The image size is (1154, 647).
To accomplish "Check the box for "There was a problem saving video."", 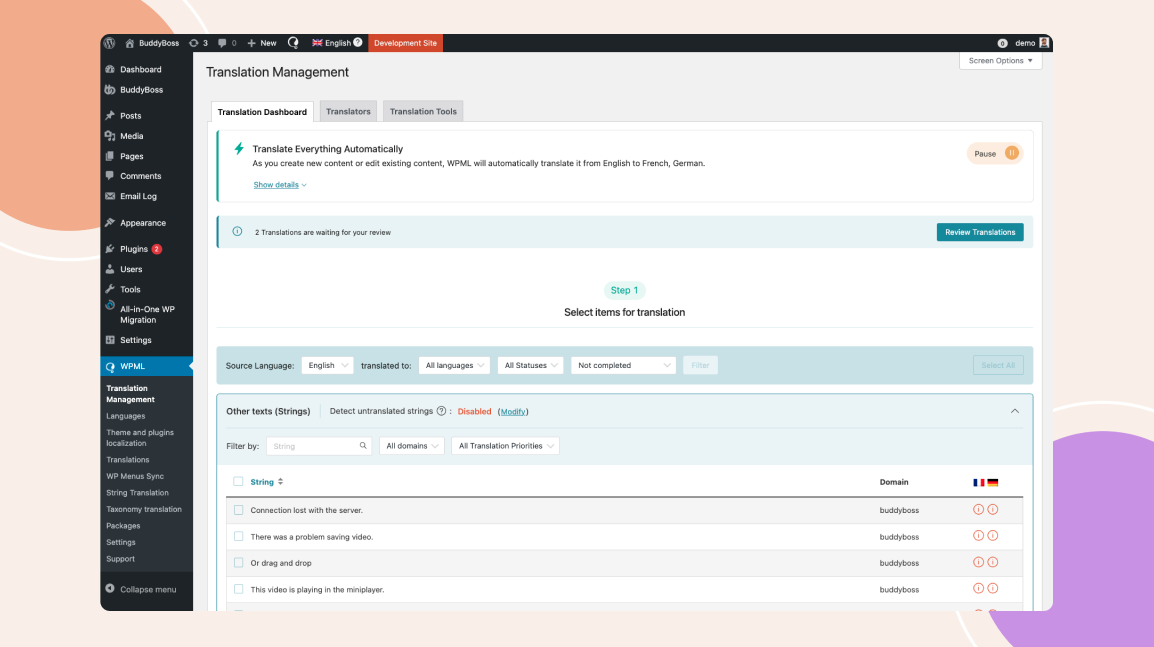I will (x=238, y=536).
